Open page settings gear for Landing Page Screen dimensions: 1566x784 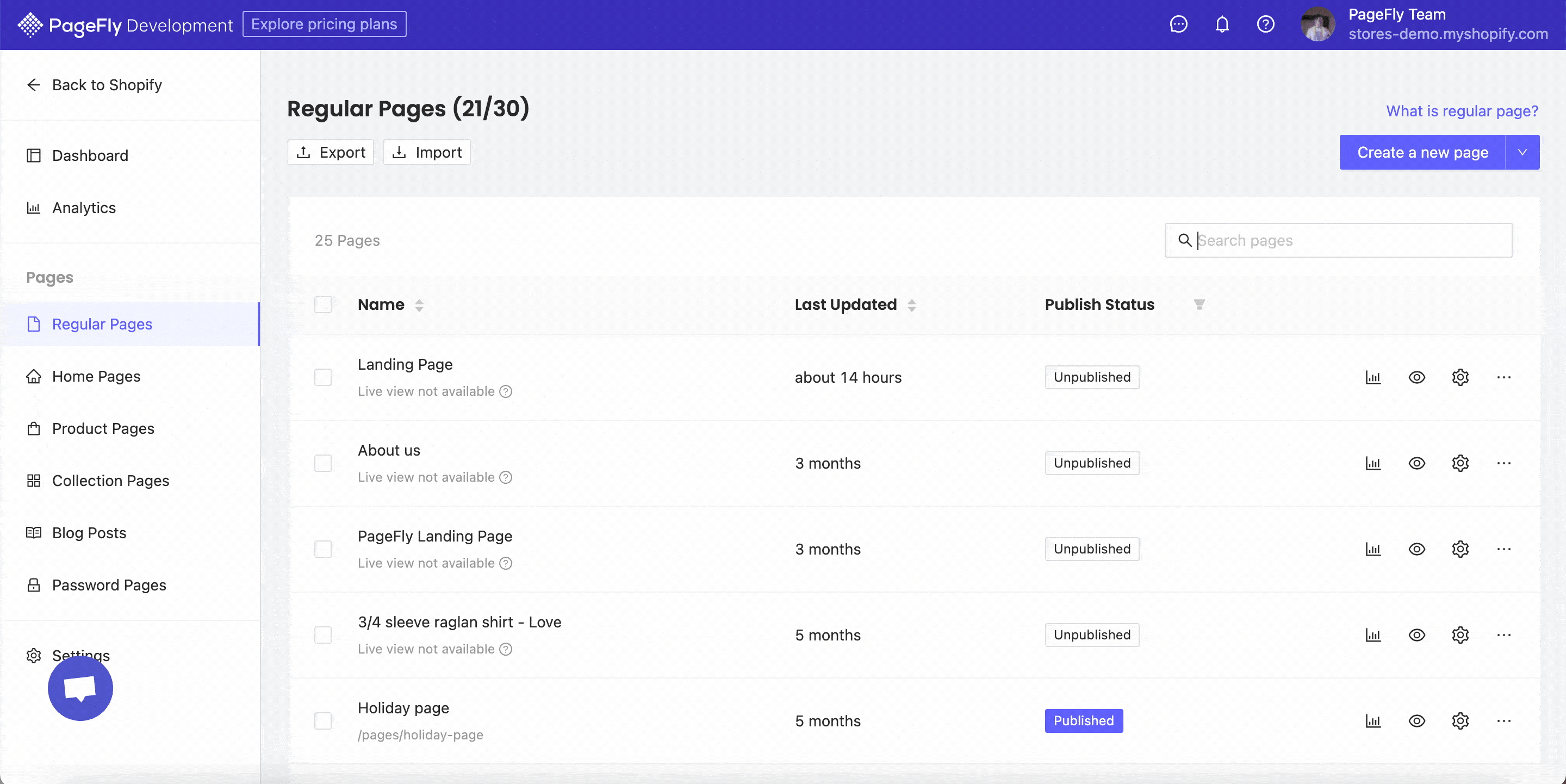[x=1460, y=377]
